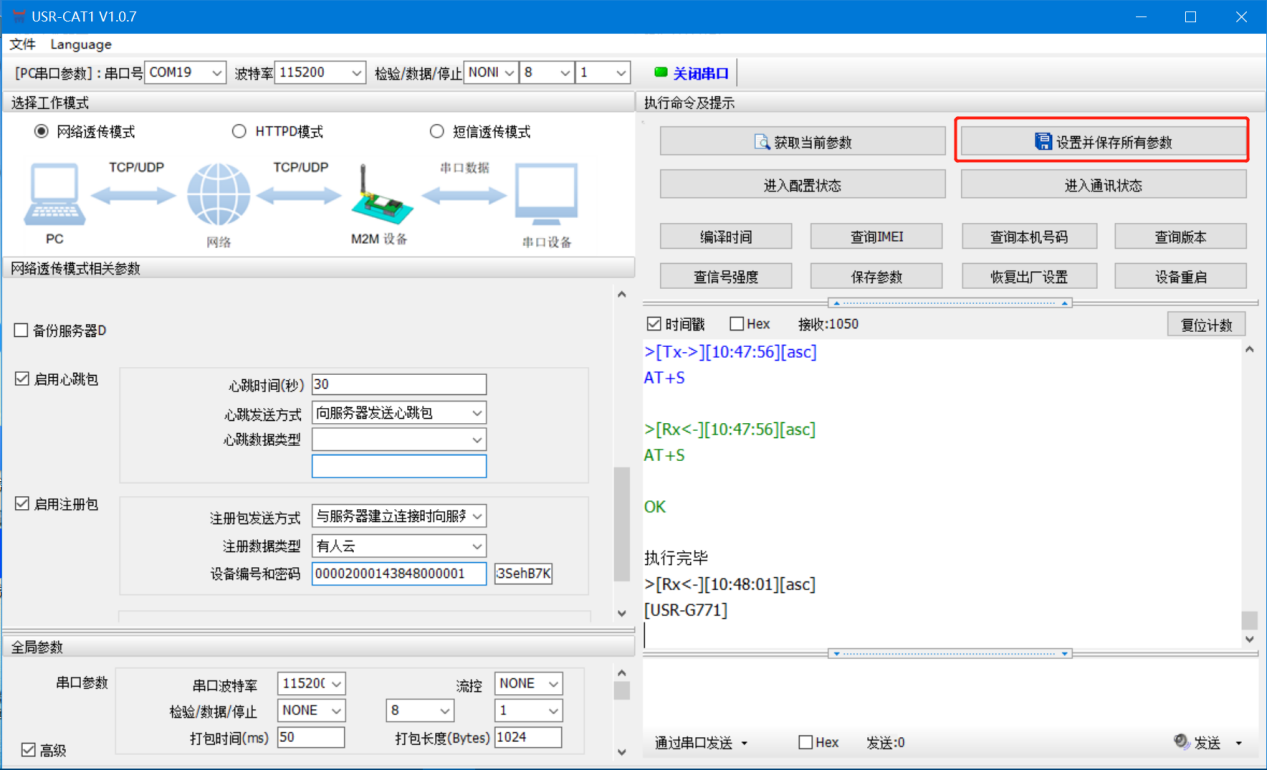Screen dimensions: 1267x770
Task: Click the 串口设备 monitor icon
Action: click(x=546, y=196)
